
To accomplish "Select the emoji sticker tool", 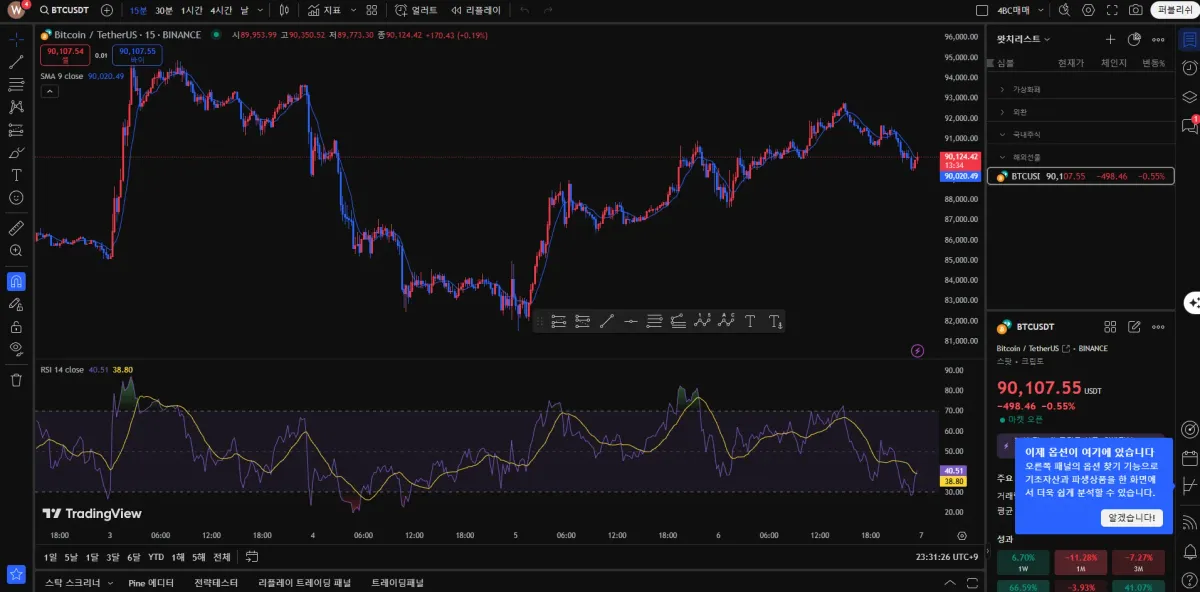I will point(16,198).
